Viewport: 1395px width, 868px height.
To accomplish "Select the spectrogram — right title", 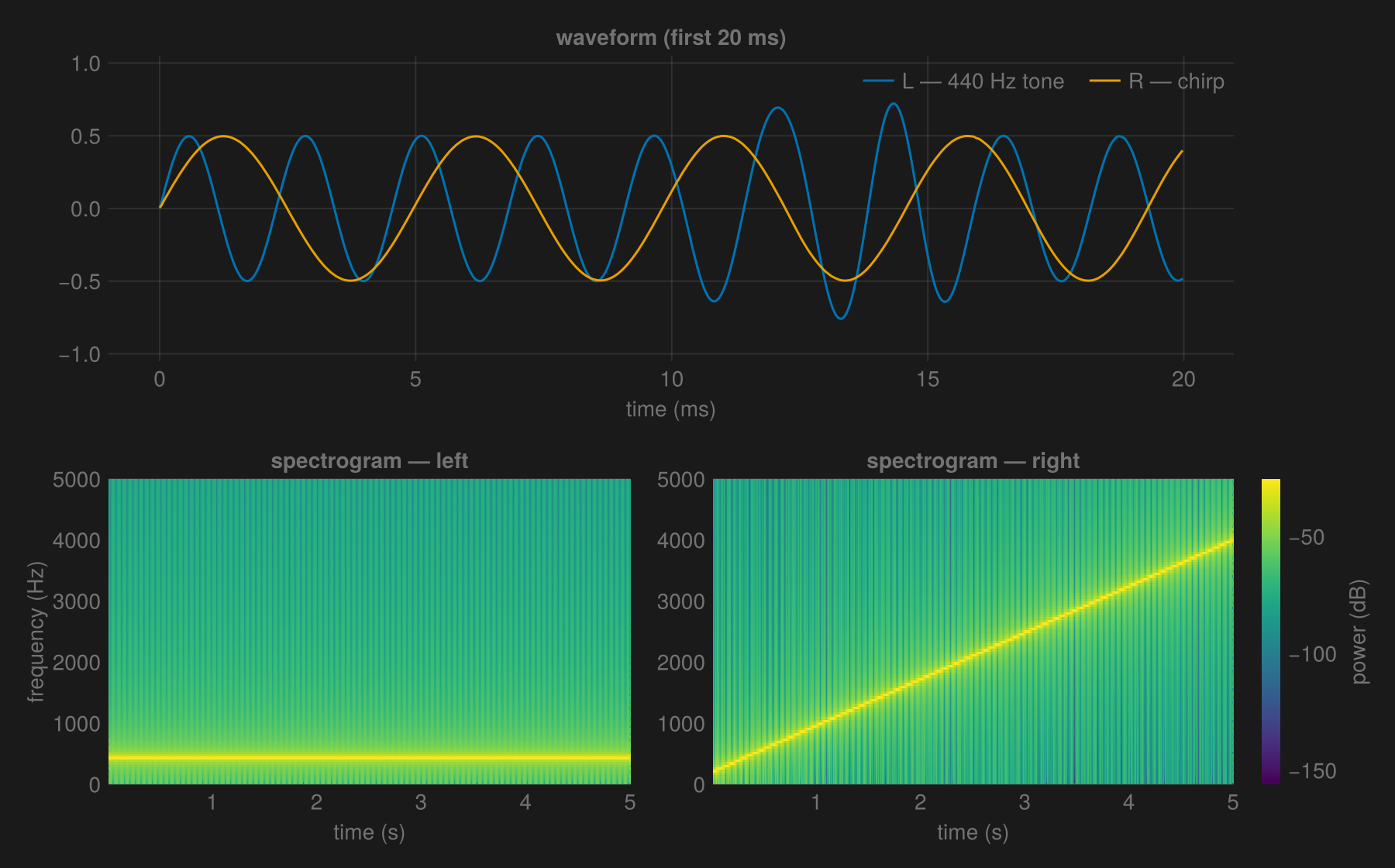I will [x=973, y=461].
